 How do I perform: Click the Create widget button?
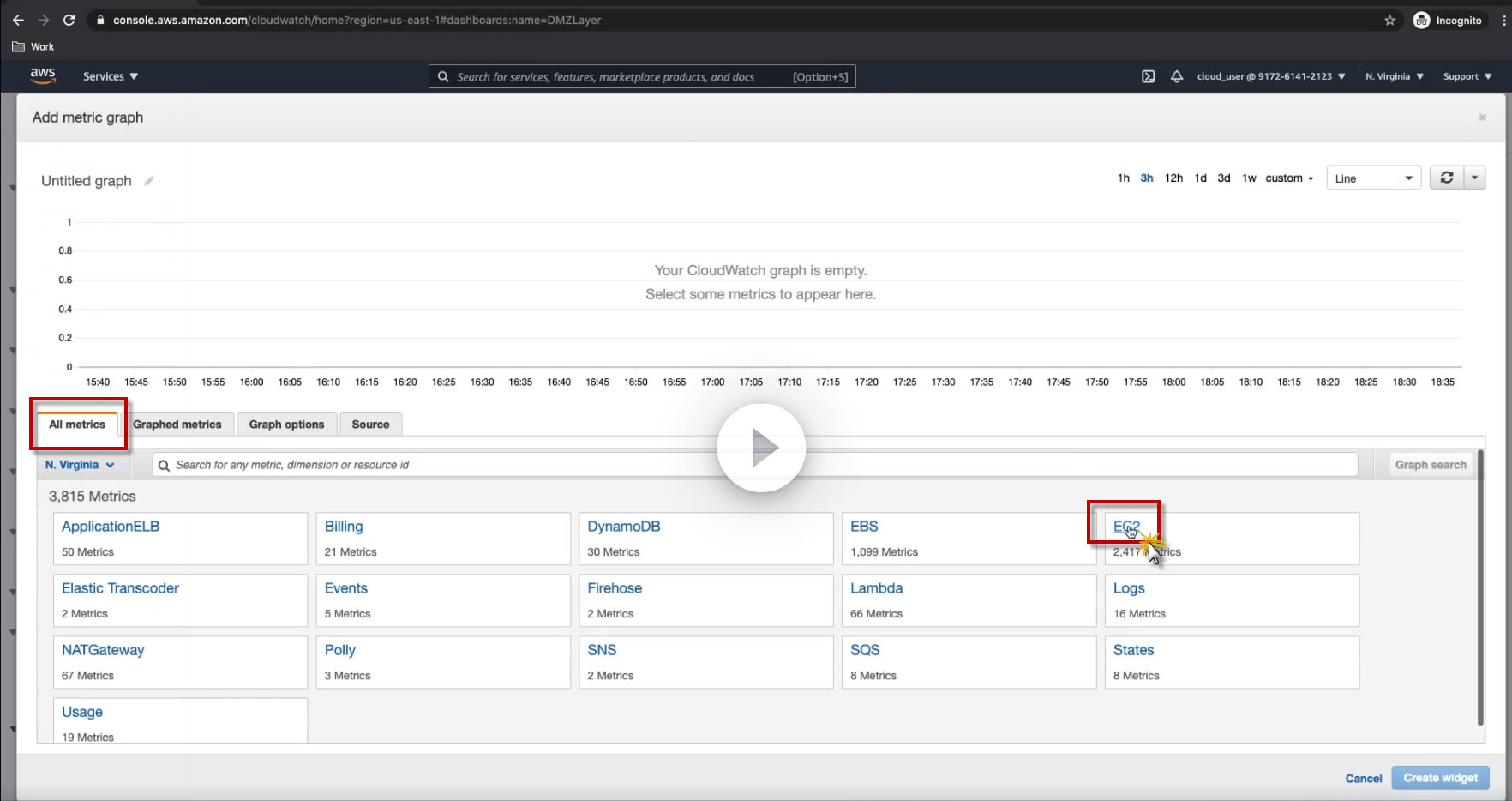[1441, 778]
